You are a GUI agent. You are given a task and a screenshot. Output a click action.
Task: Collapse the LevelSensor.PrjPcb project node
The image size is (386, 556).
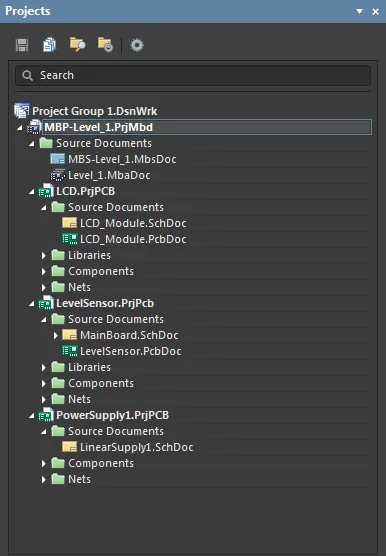click(x=32, y=304)
